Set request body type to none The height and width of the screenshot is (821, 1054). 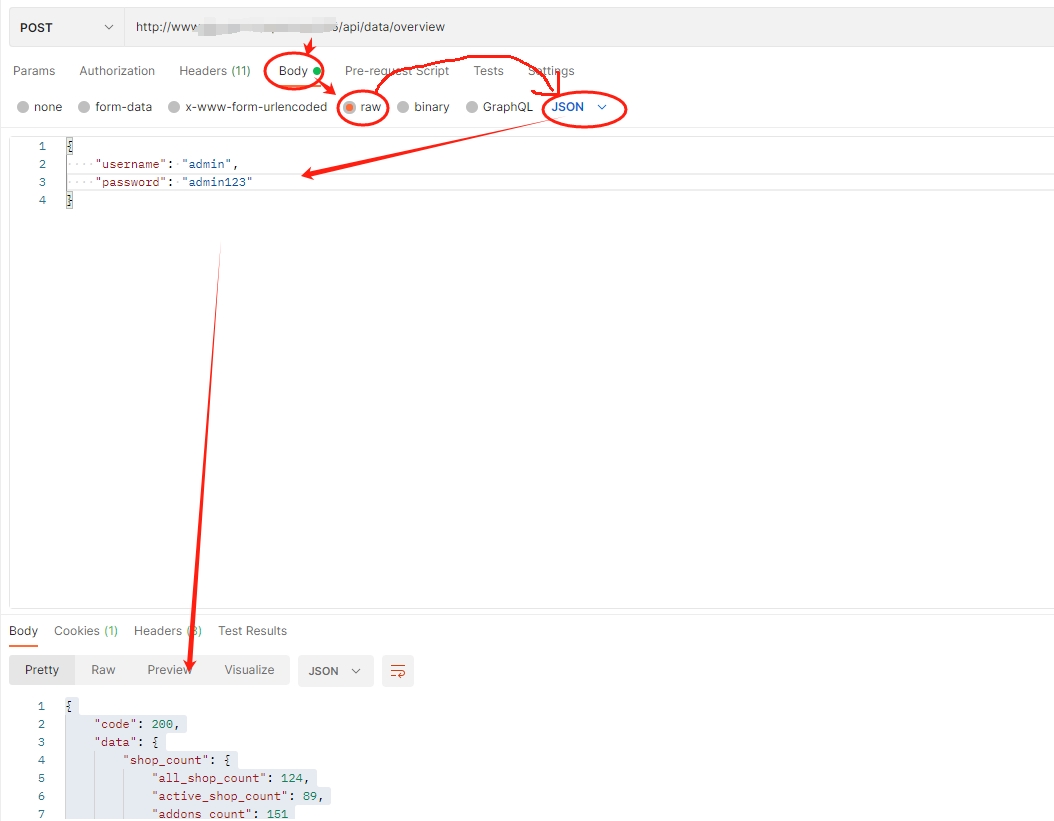23,107
